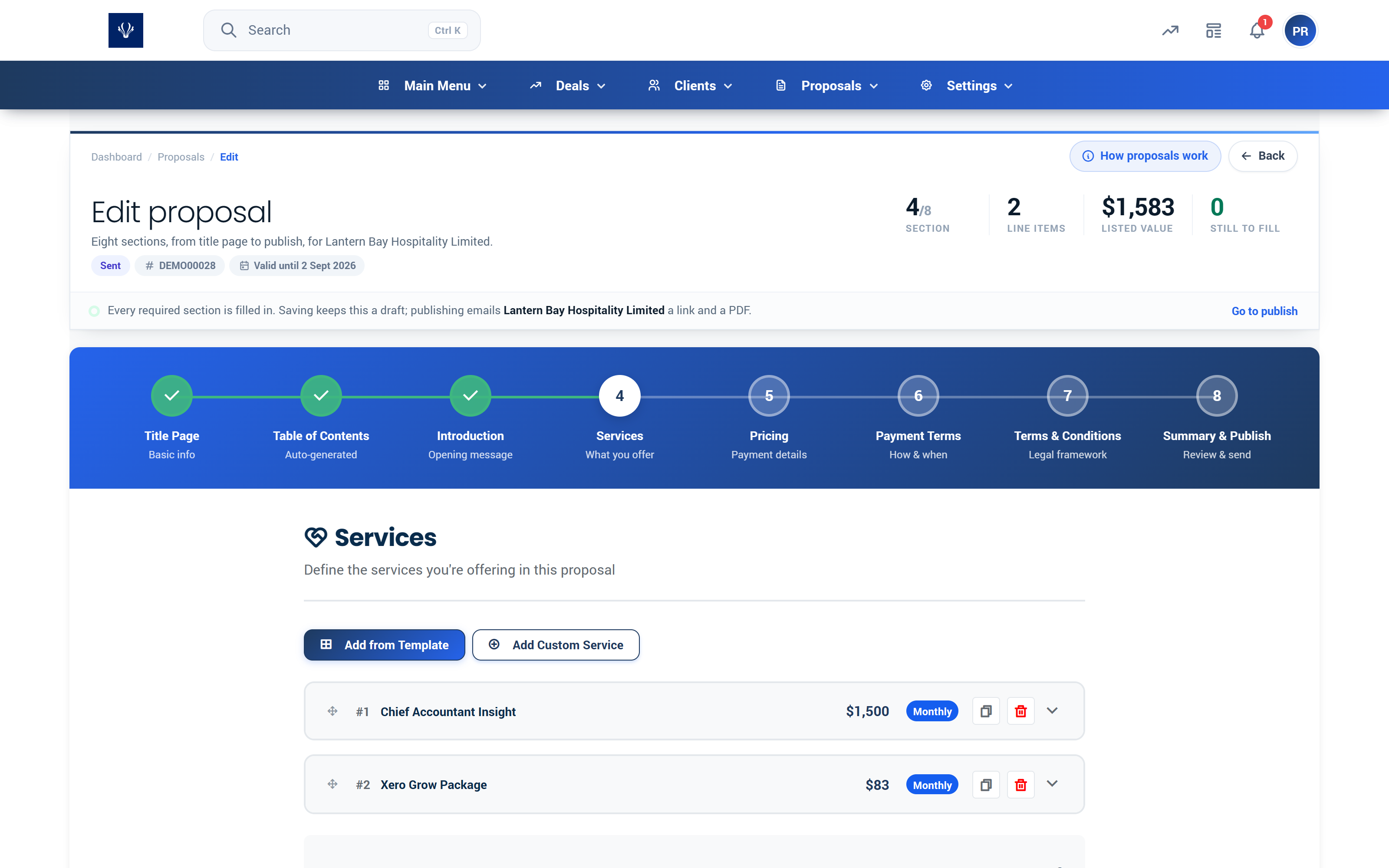Grab the move handle for Chief Accountant Insight
The height and width of the screenshot is (868, 1389).
click(x=332, y=711)
